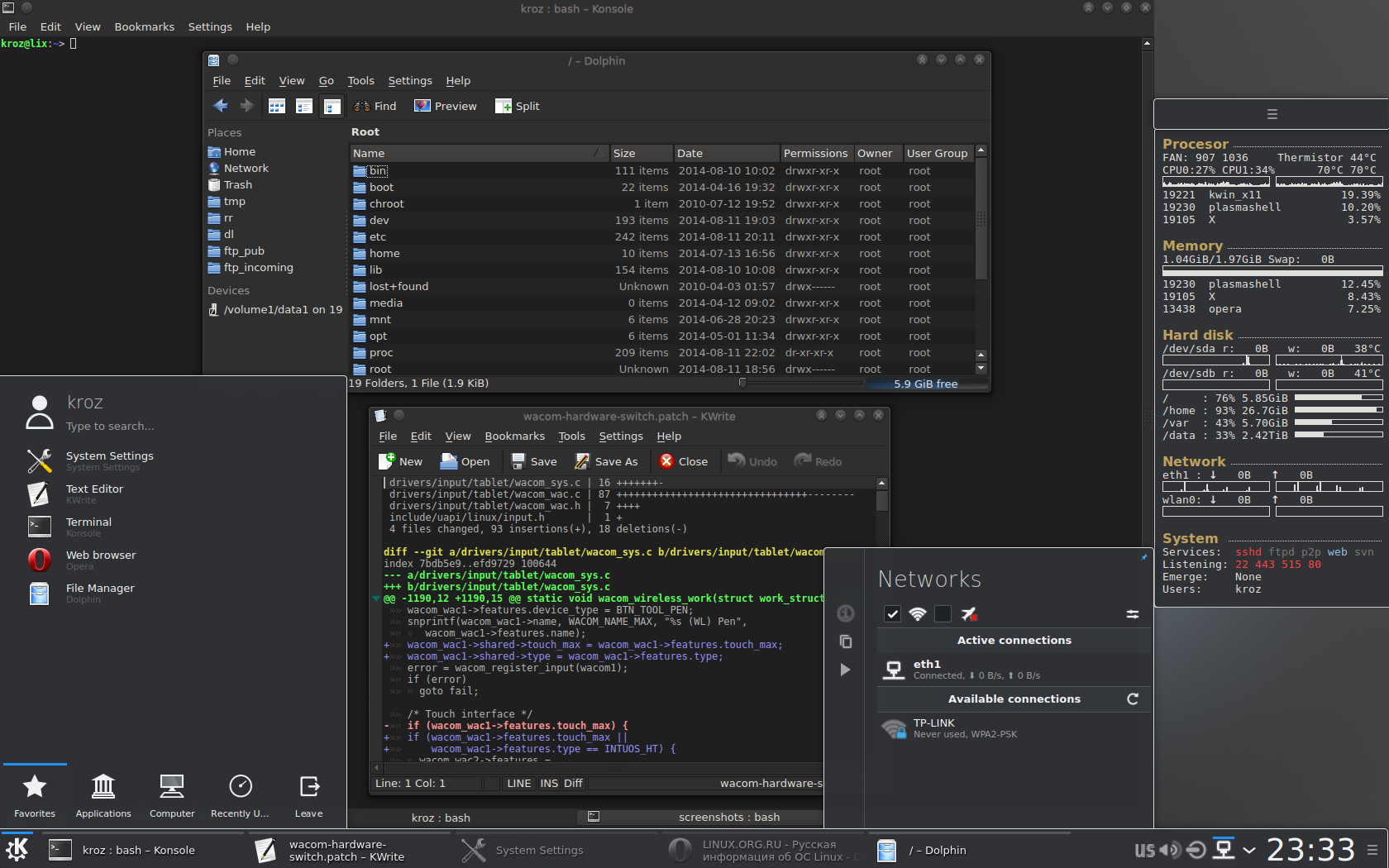The width and height of the screenshot is (1389, 868).
Task: Enable Preview mode in Dolphin toolbar
Action: [445, 106]
